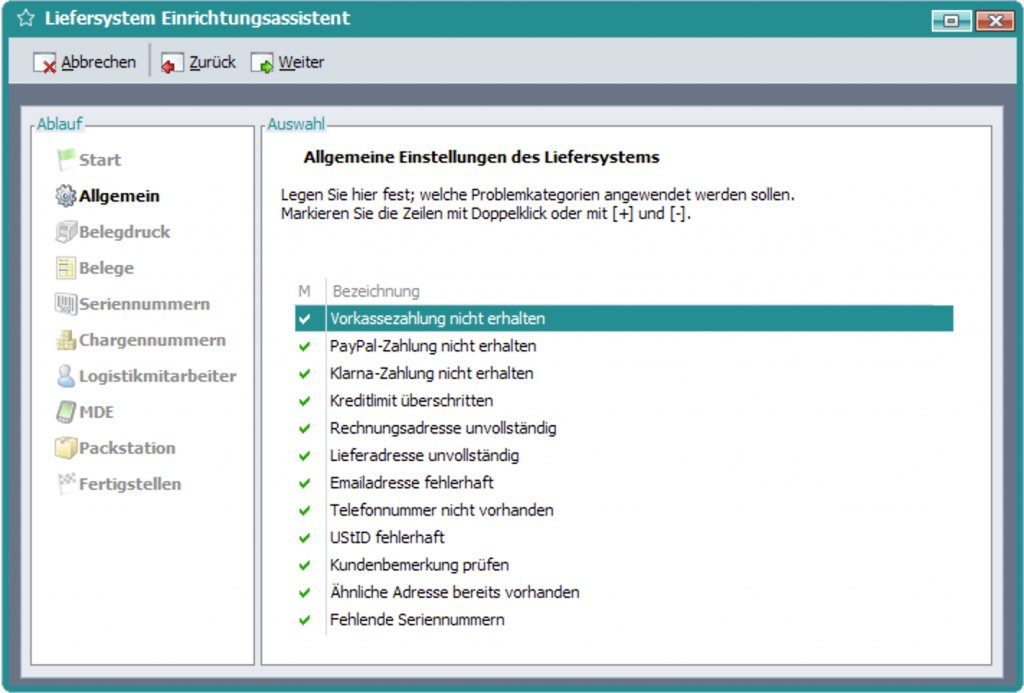Select row Lieferadresse unvollständig
The height and width of the screenshot is (693, 1024).
(424, 456)
